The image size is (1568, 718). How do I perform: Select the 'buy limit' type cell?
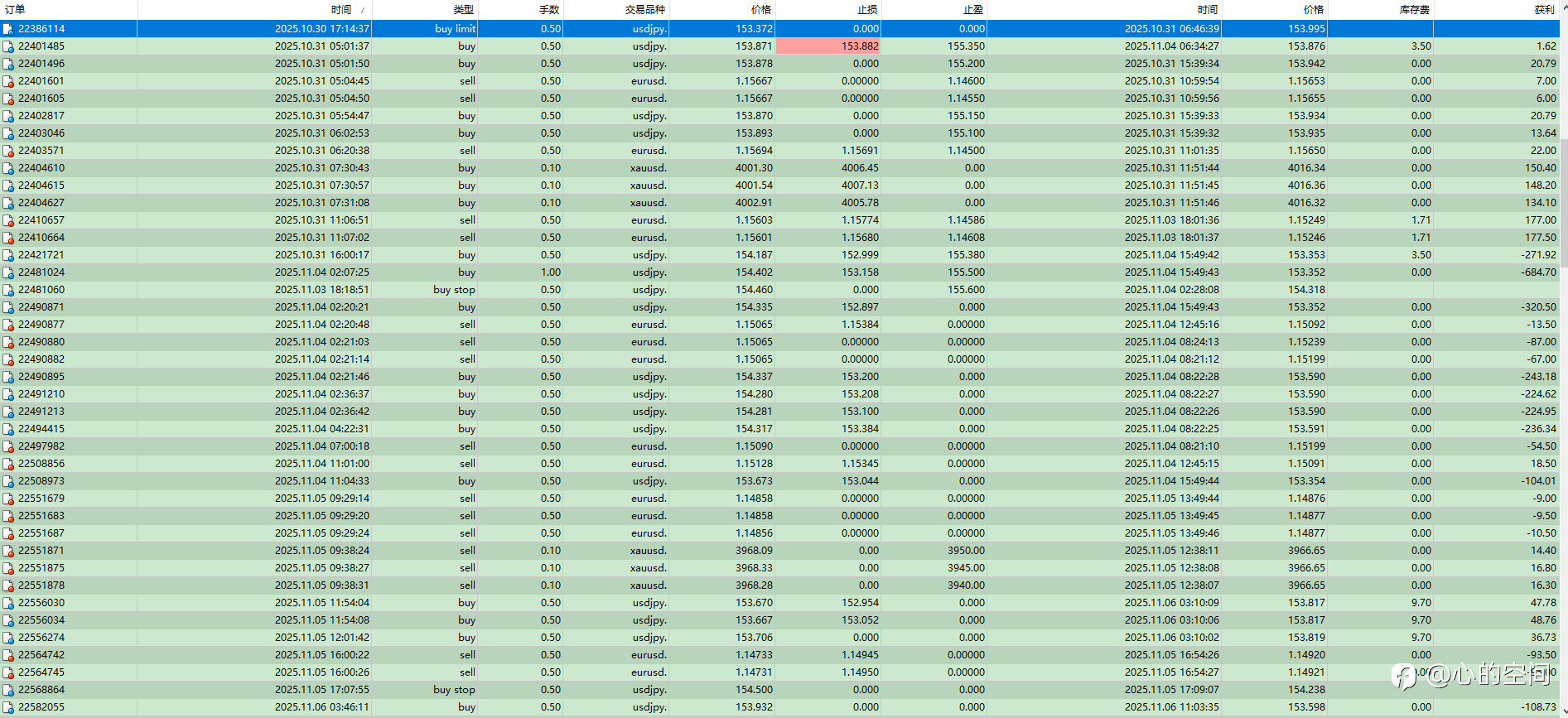(455, 29)
